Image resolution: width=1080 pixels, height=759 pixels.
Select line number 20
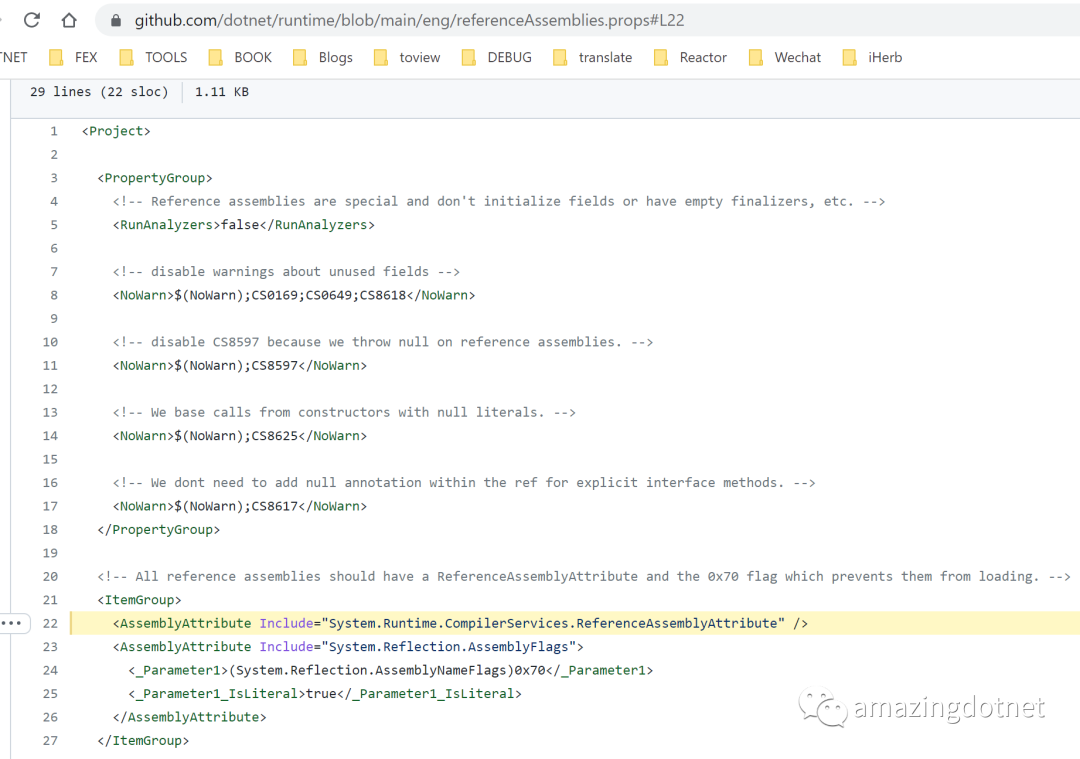click(x=50, y=576)
